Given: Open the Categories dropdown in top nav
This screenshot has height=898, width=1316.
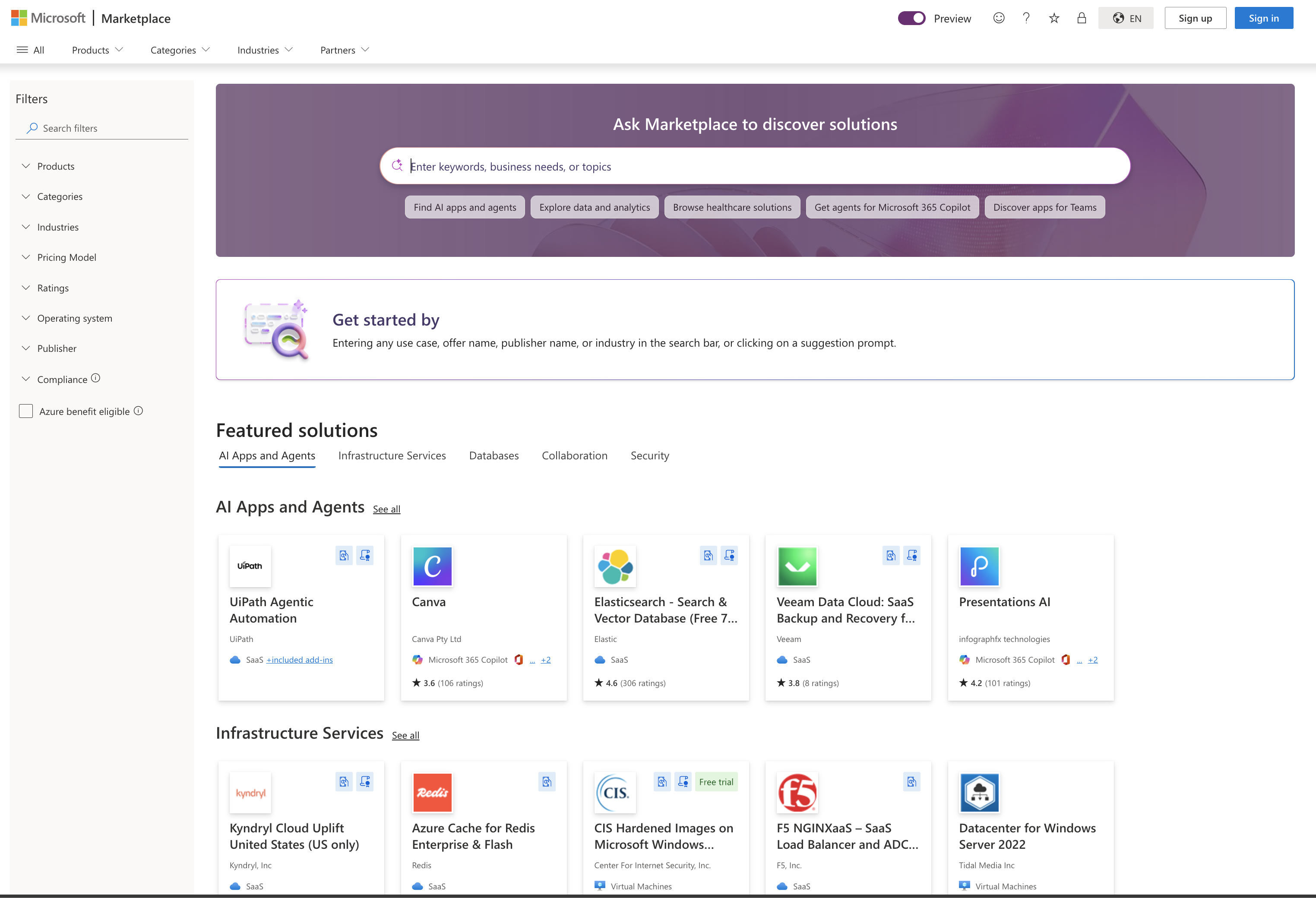Looking at the screenshot, I should pos(180,50).
